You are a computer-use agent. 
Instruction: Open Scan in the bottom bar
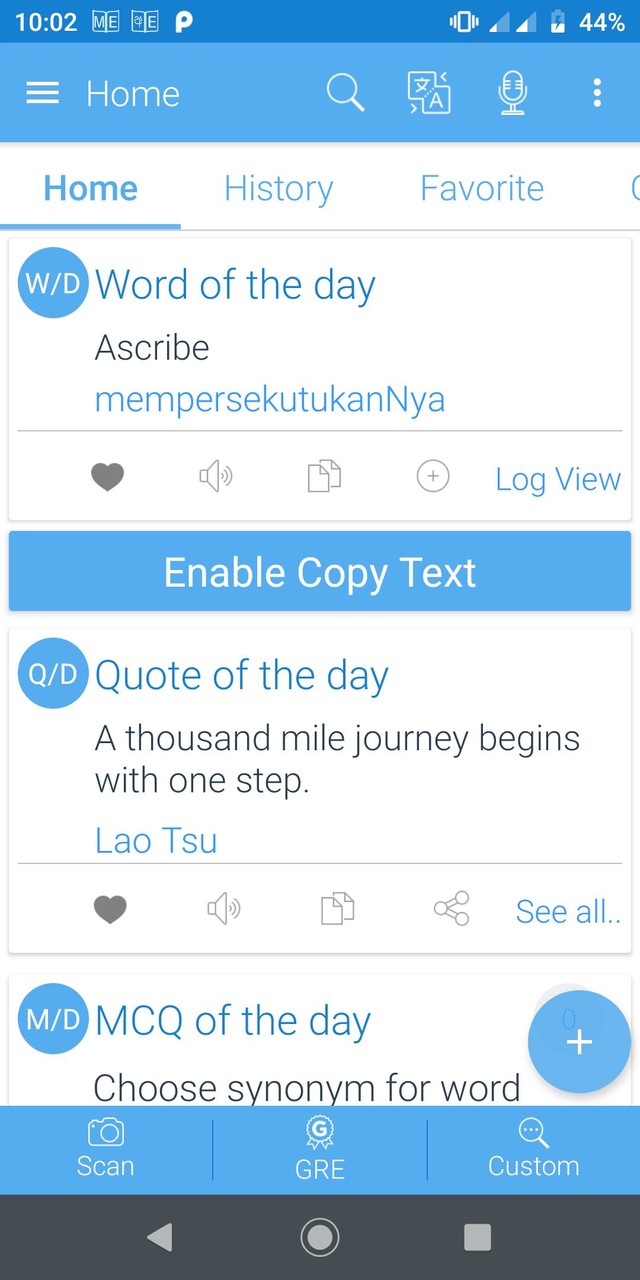[x=105, y=1148]
